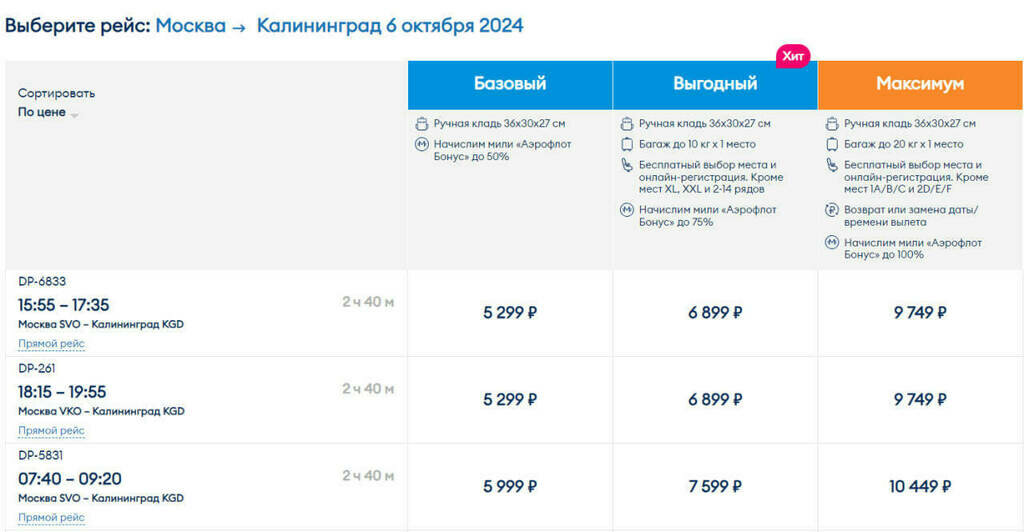1024x532 pixels.
Task: Click hand luggage icon under Базовый tariff
Action: (422, 123)
